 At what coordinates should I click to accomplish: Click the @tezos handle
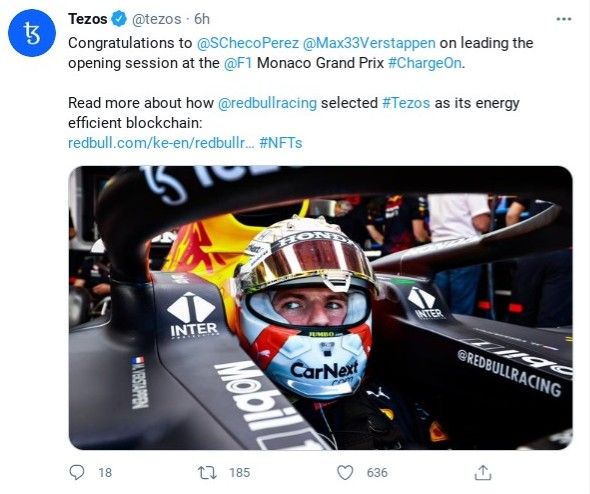pyautogui.click(x=157, y=19)
